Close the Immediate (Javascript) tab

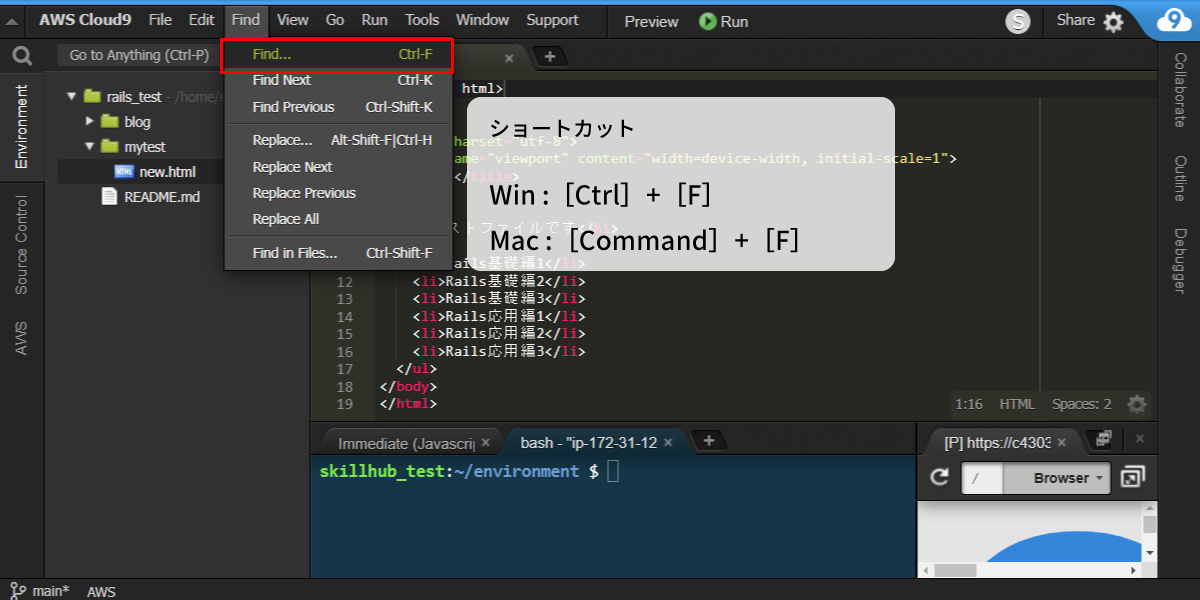(486, 442)
